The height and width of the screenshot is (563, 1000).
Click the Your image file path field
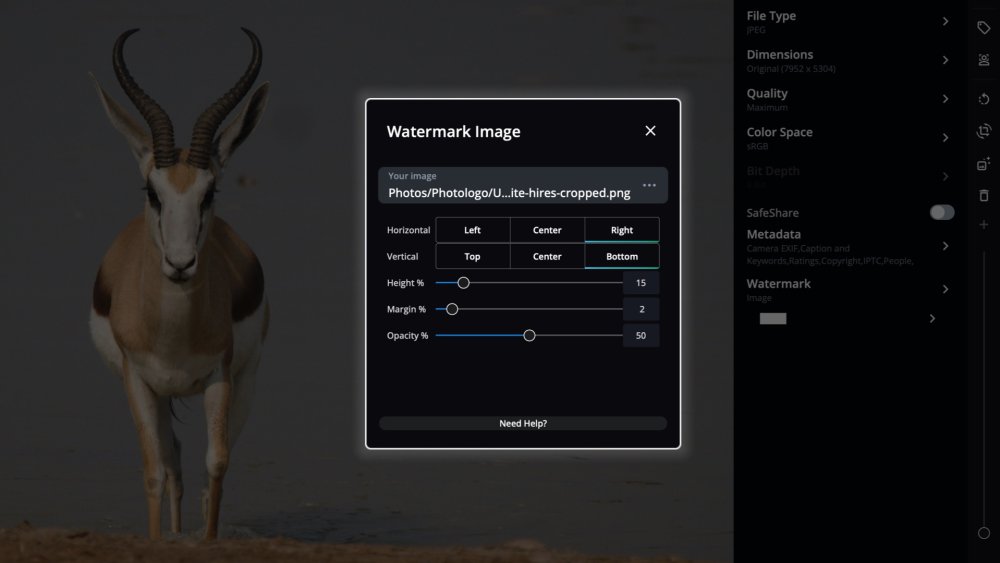pos(522,186)
